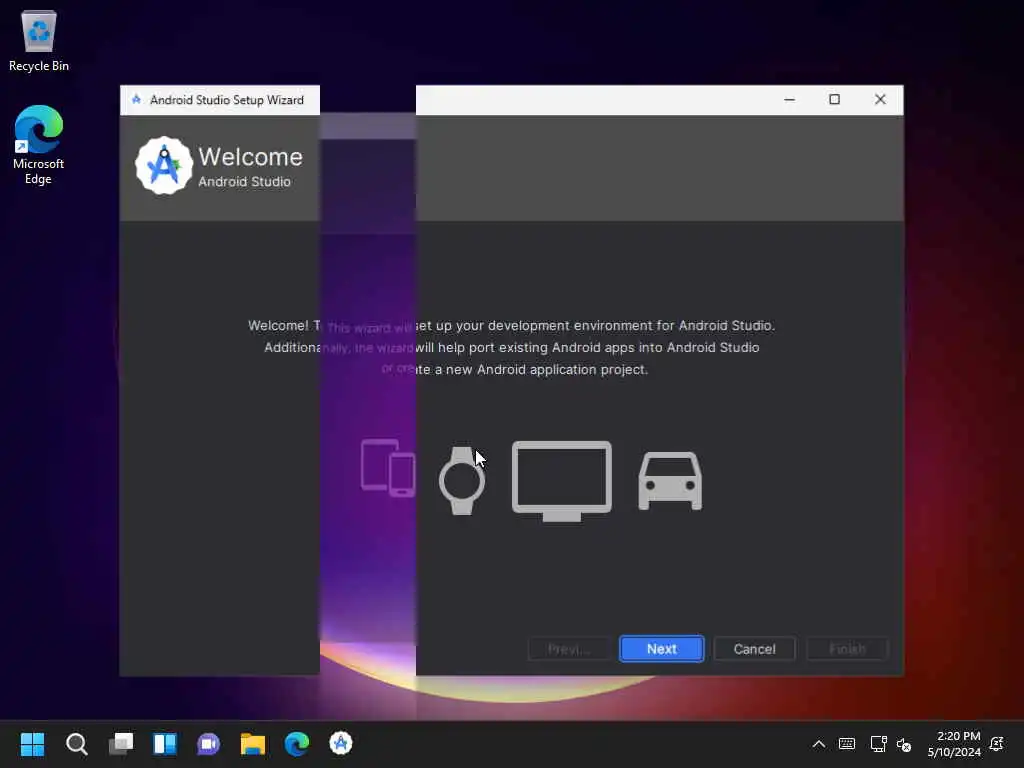Open Task View on the taskbar

pyautogui.click(x=121, y=744)
